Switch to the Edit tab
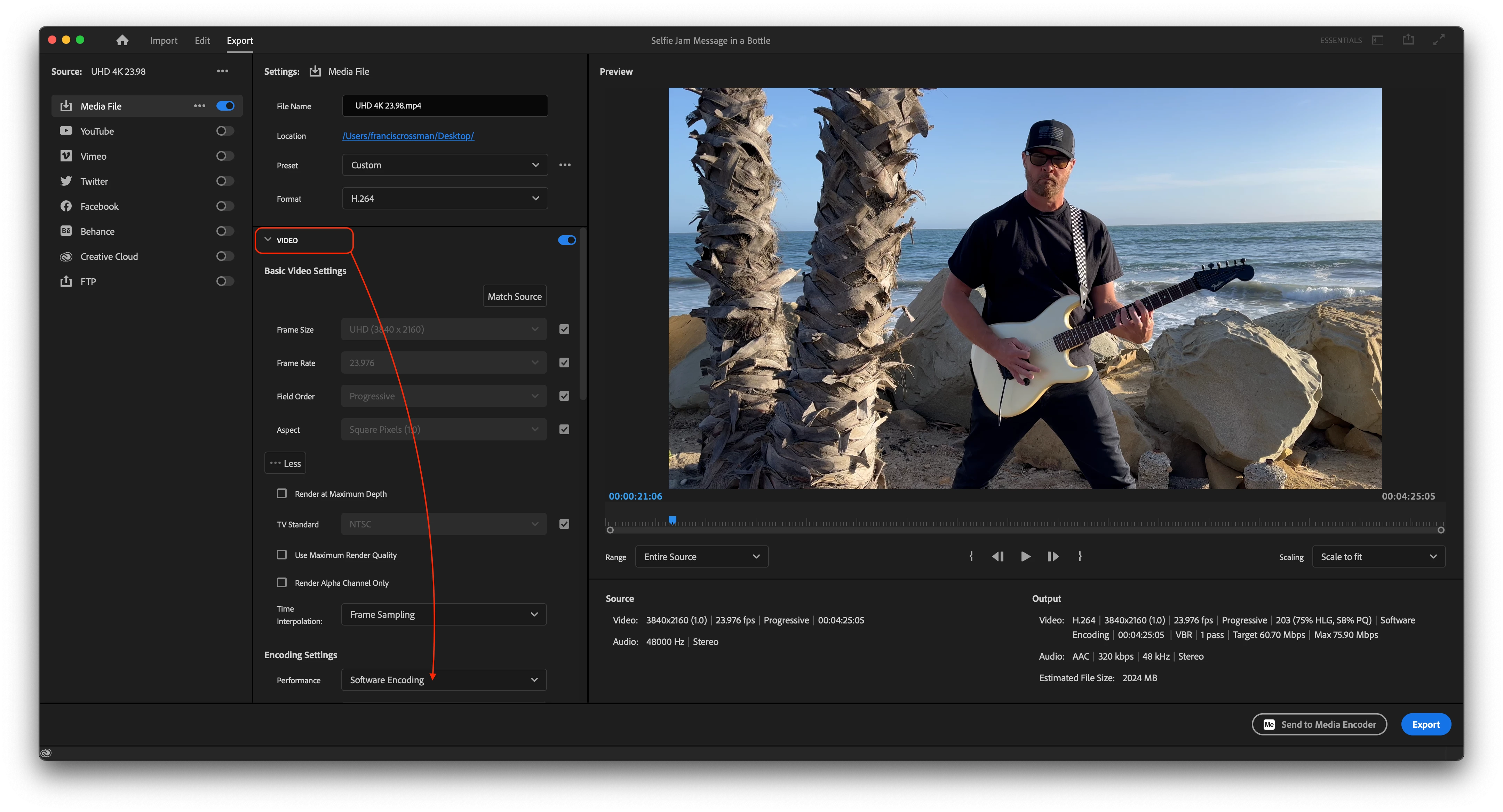This screenshot has width=1503, height=812. [202, 40]
